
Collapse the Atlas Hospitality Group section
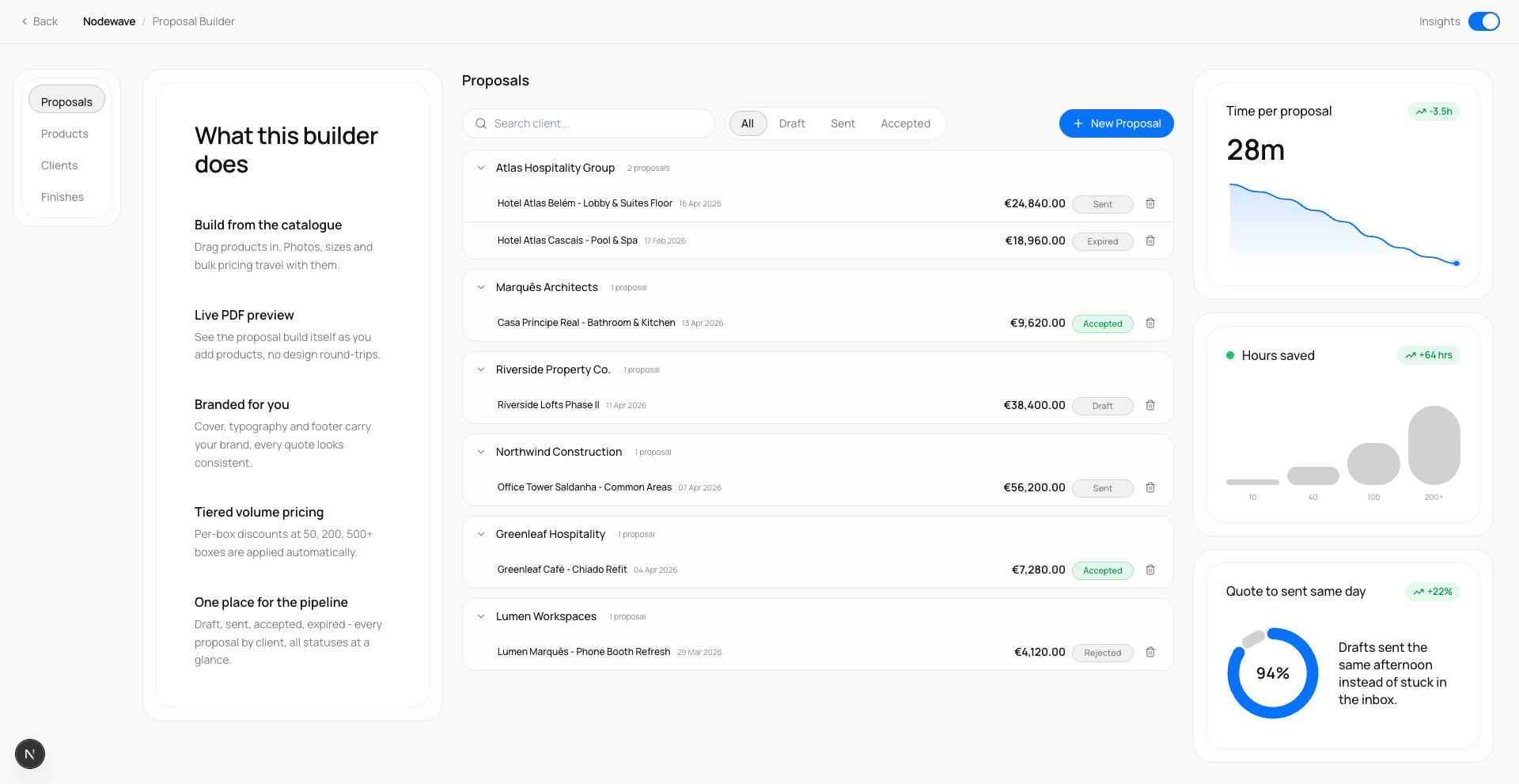481,168
